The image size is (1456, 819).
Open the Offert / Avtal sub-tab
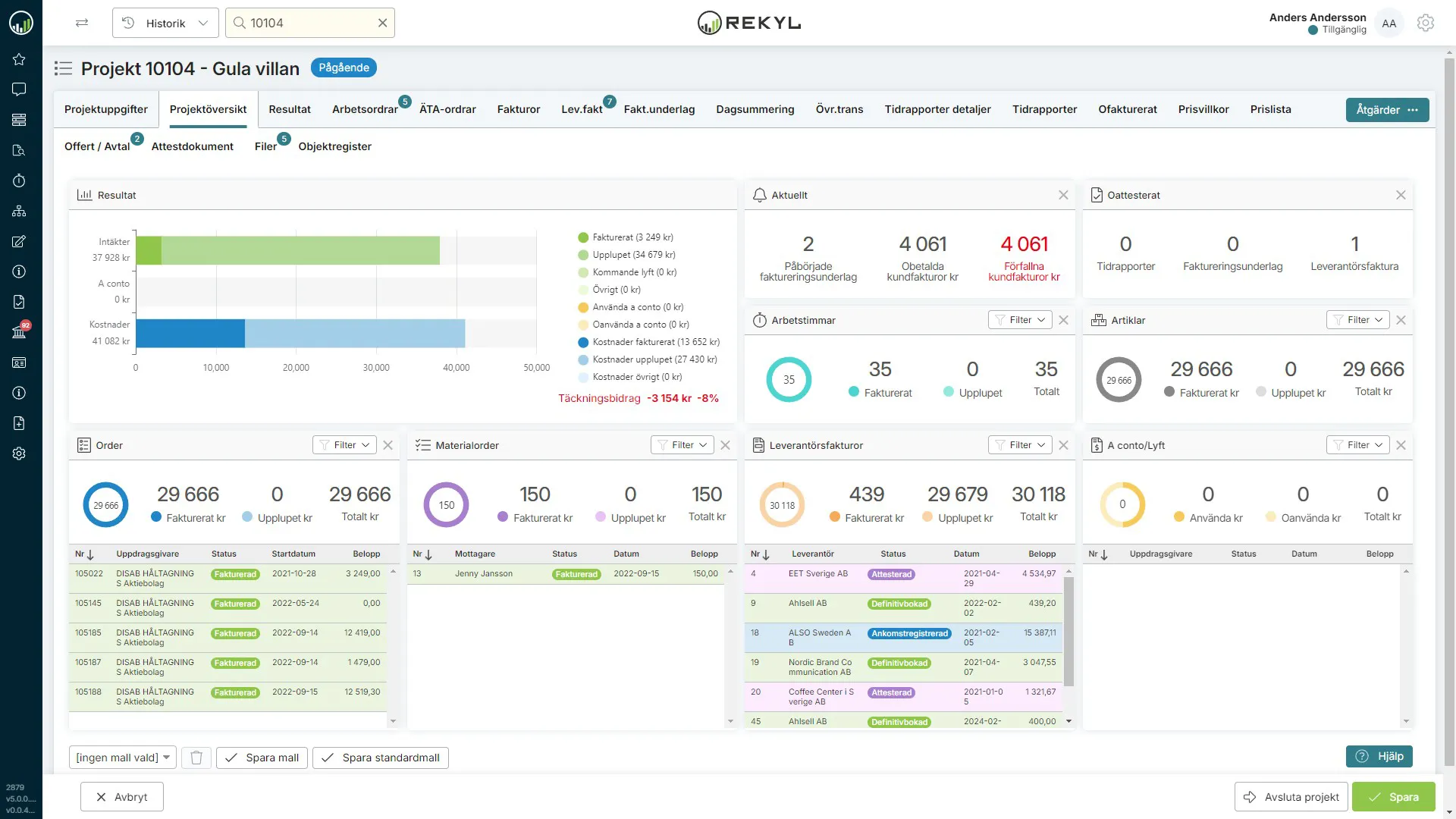97,146
